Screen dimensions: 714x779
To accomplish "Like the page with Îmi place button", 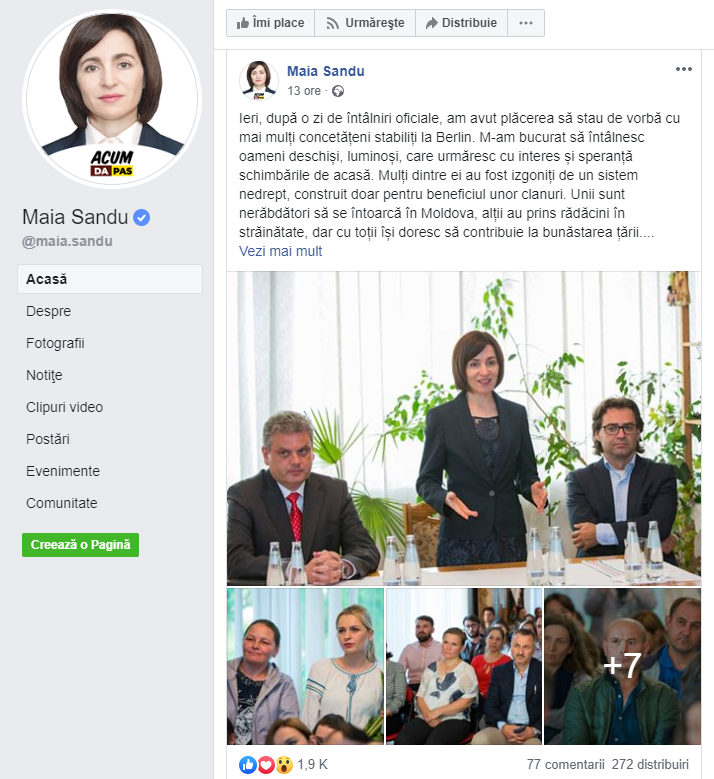I will click(x=270, y=23).
